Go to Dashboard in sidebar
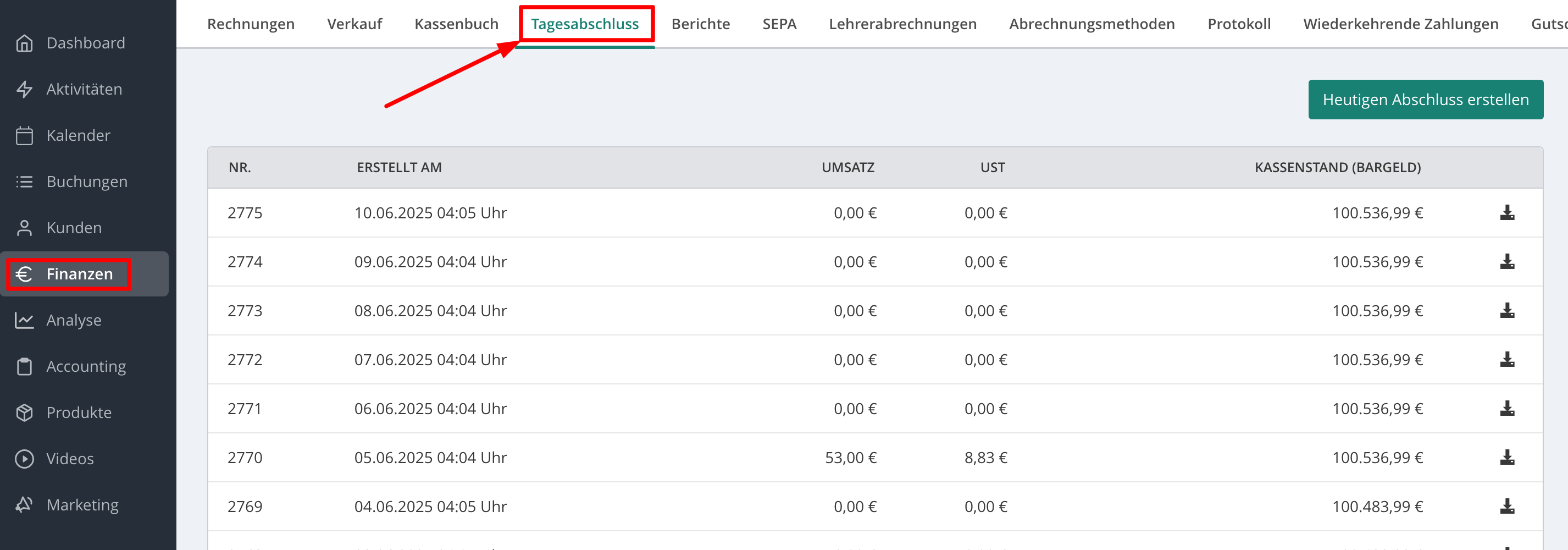1568x550 pixels. coord(86,43)
